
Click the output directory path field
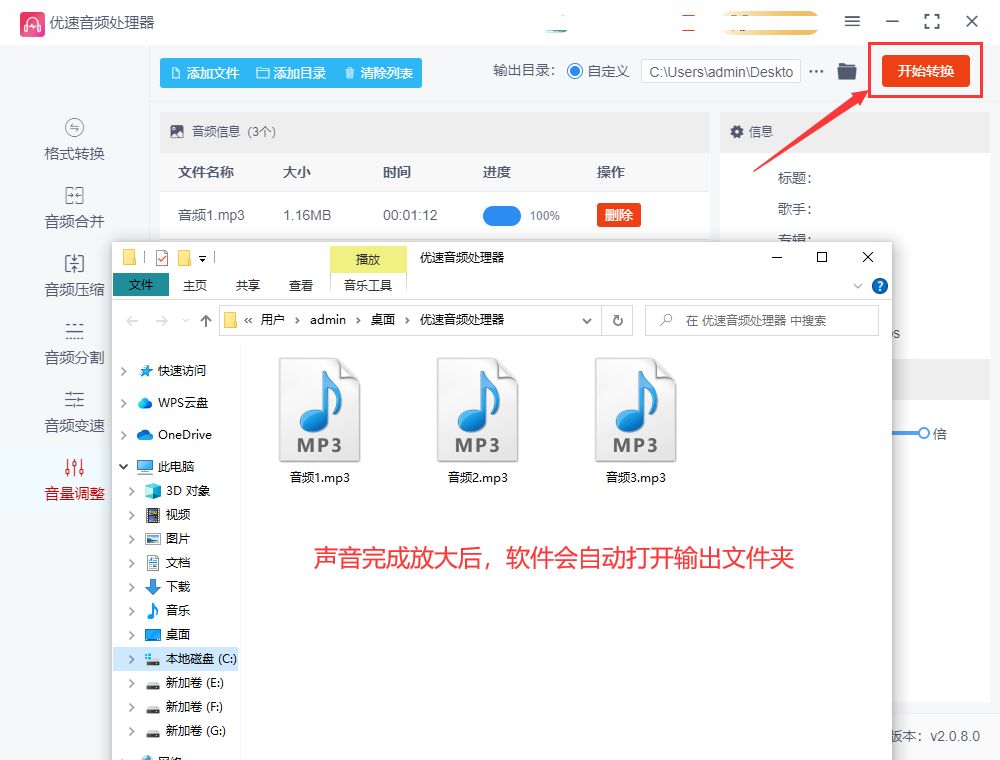tap(721, 71)
